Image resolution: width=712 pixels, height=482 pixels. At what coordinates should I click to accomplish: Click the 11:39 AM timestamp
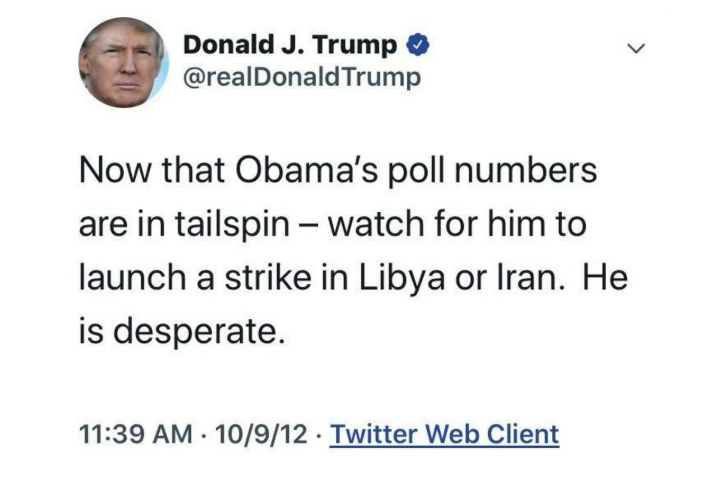tap(135, 435)
